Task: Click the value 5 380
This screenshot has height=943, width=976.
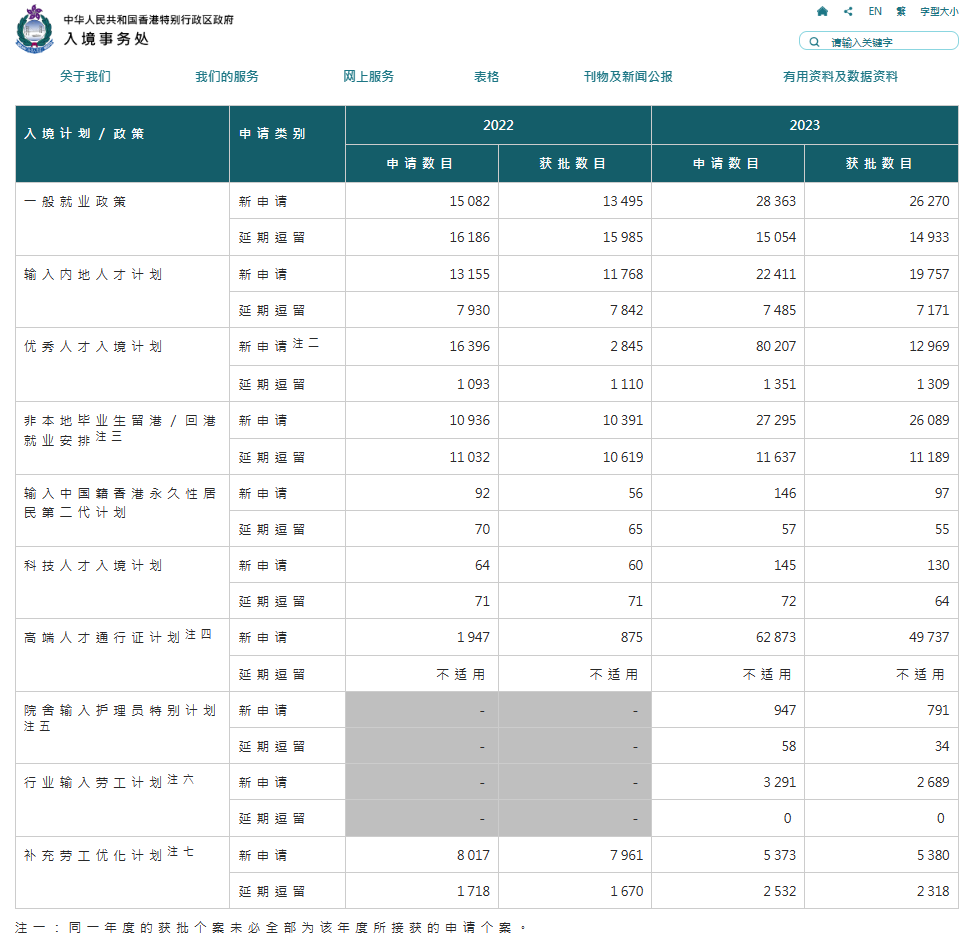Action: click(x=932, y=856)
